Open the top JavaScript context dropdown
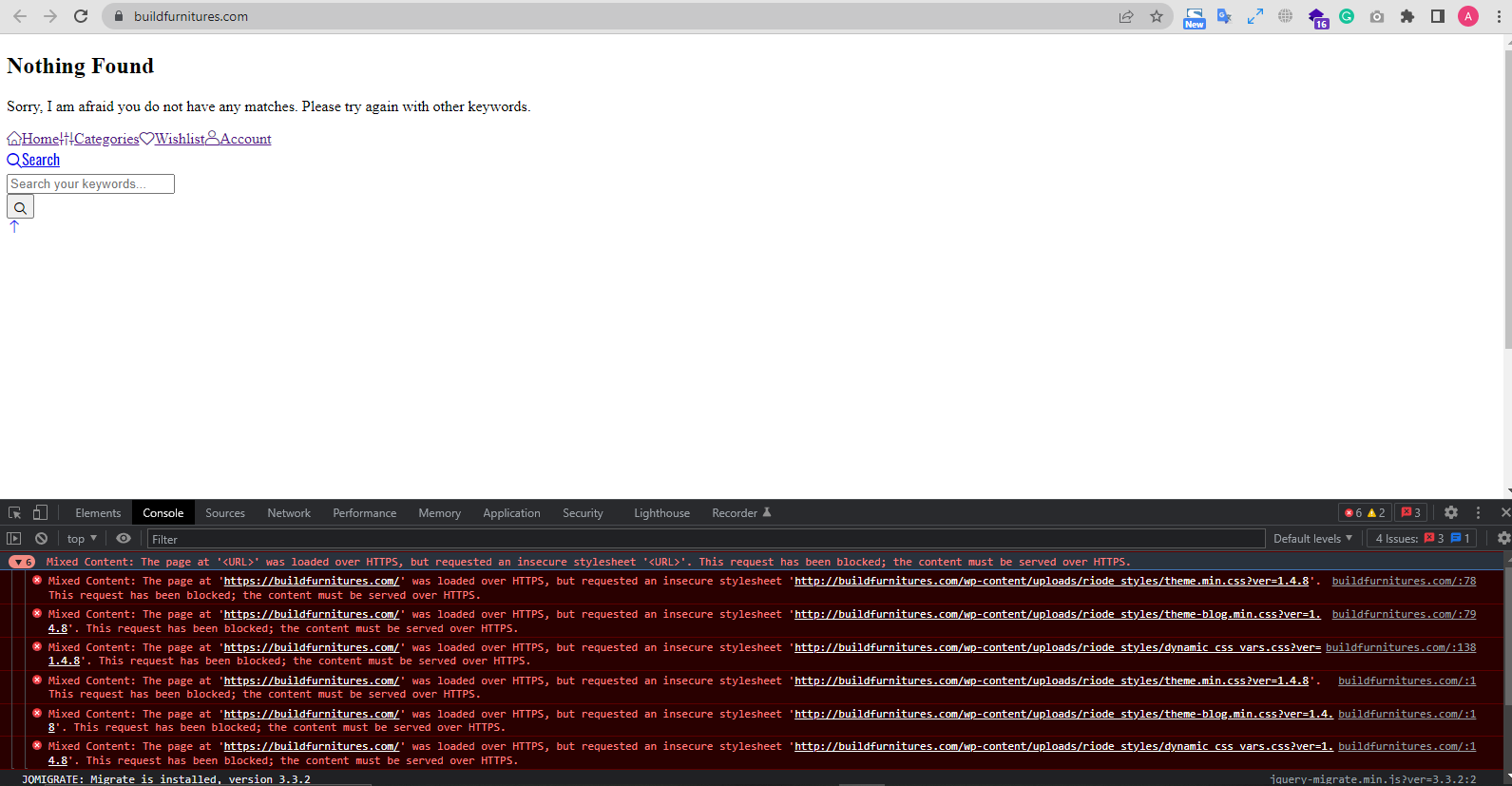Screen dimensions: 1512x786 point(82,538)
